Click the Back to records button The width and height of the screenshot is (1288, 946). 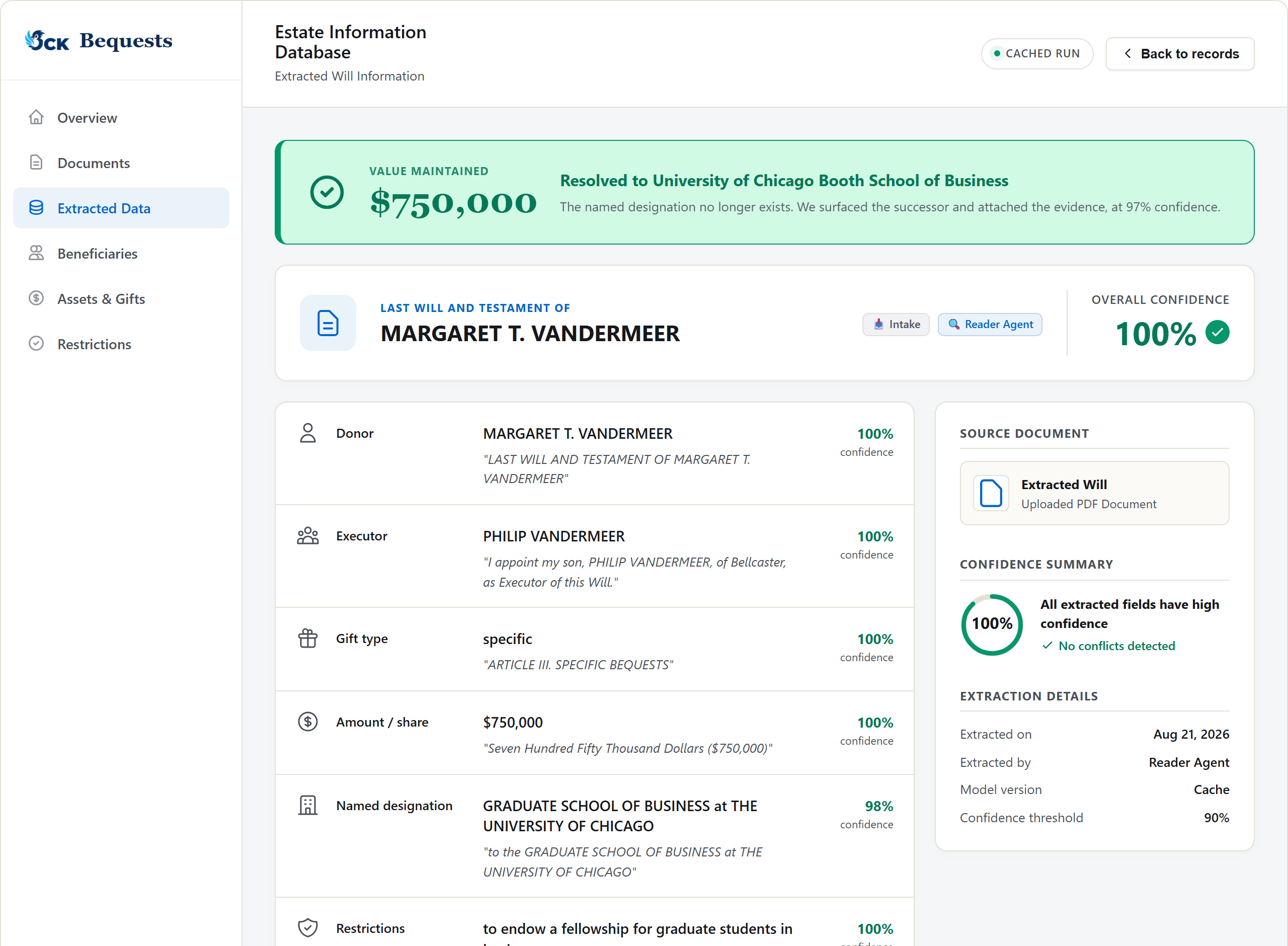tap(1180, 54)
